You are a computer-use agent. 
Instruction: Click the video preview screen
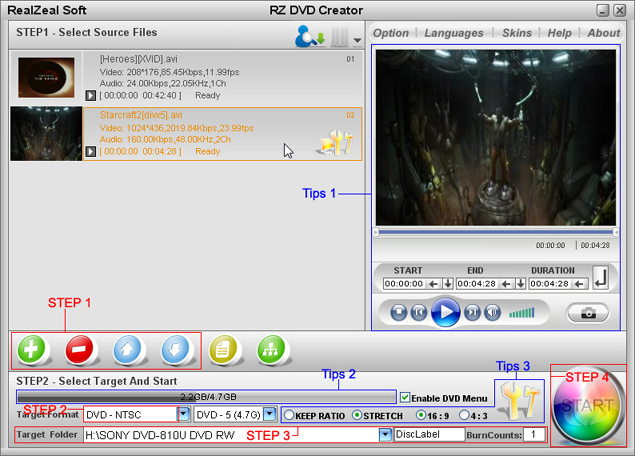(496, 138)
